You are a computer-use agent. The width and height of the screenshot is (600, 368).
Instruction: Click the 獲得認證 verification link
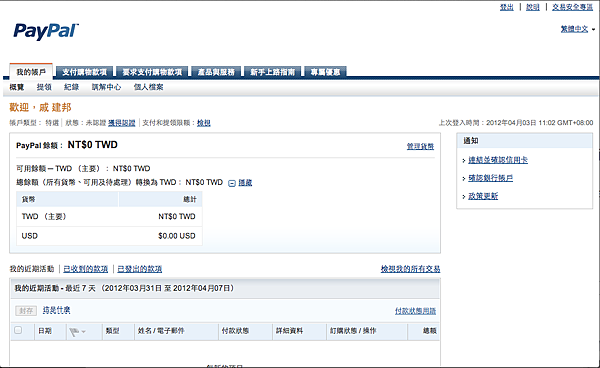pyautogui.click(x=122, y=123)
